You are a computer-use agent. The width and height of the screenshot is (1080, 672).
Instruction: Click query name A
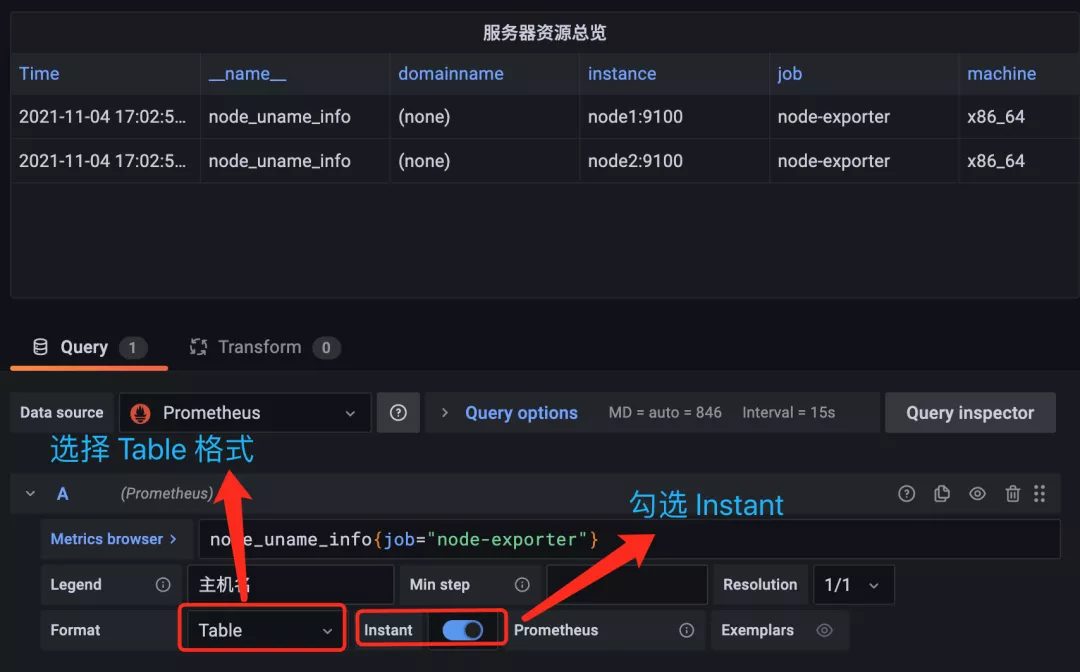coord(63,494)
